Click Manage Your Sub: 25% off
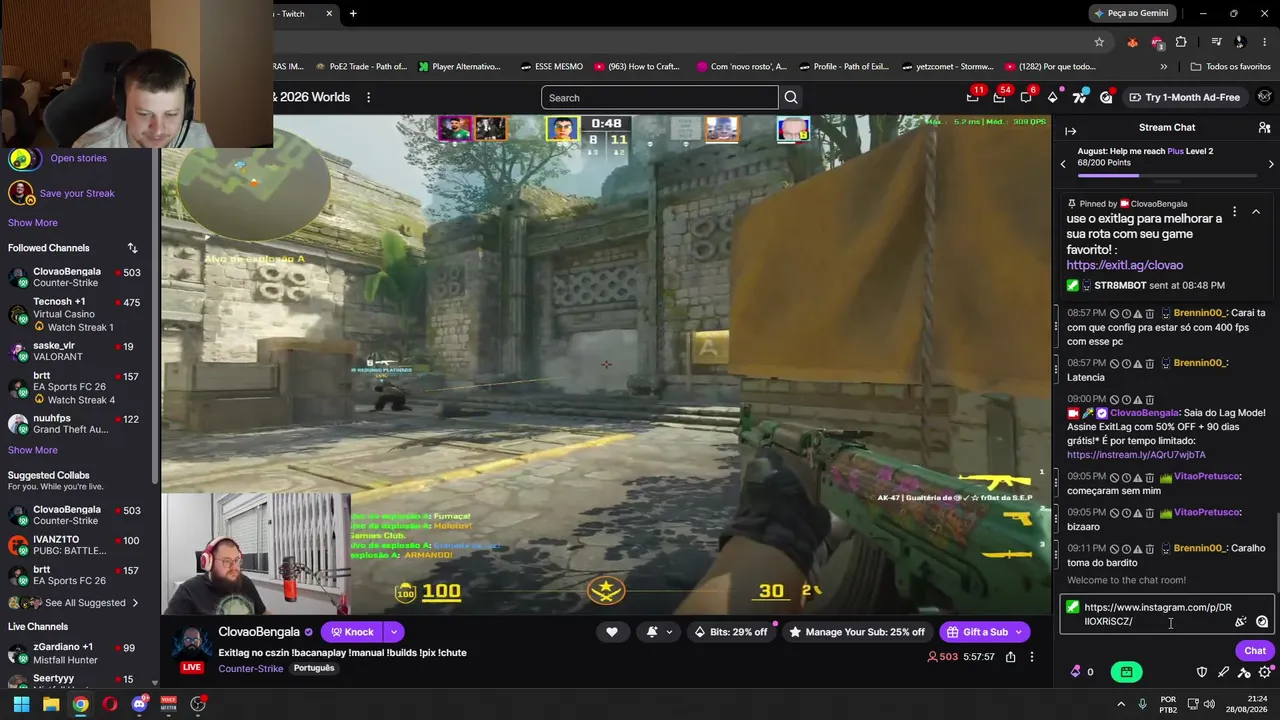The width and height of the screenshot is (1280, 720). pyautogui.click(x=856, y=632)
